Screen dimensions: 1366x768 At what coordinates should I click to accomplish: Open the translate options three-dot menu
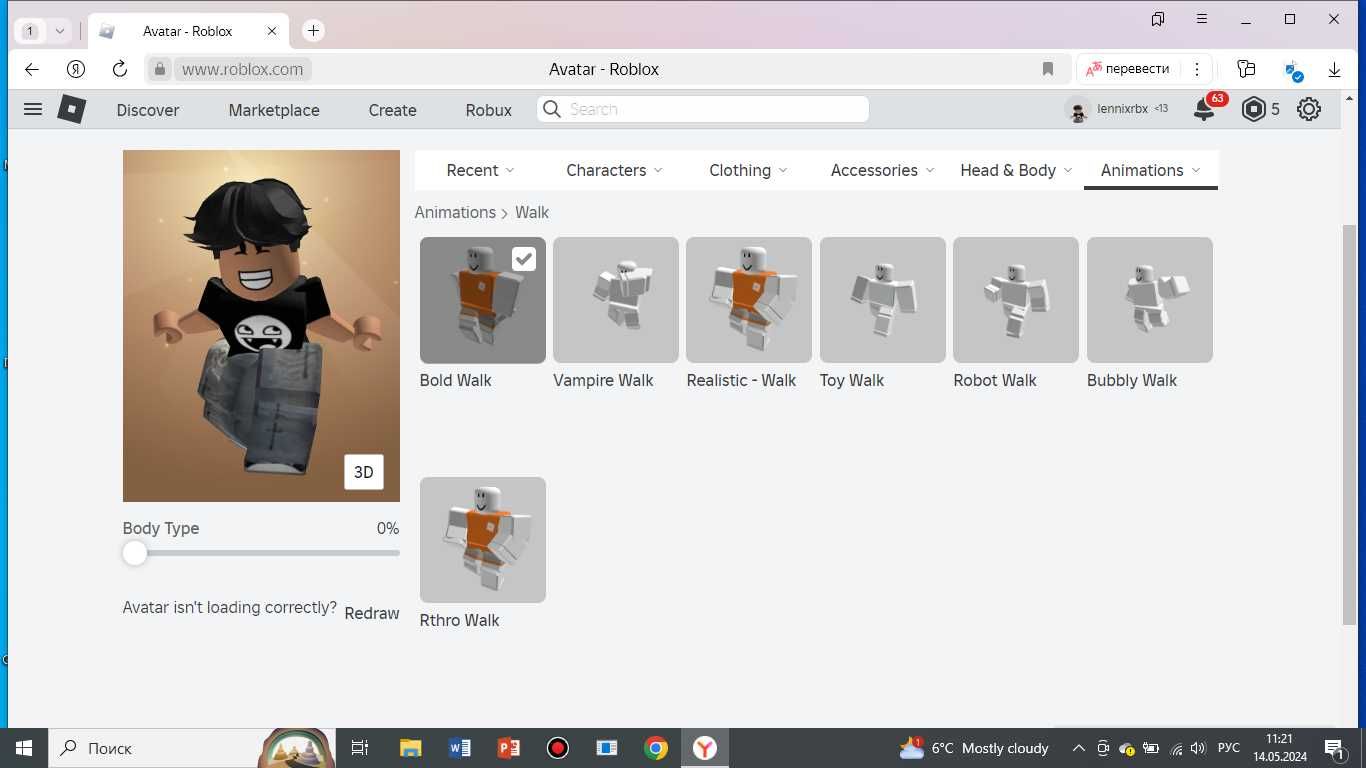[1196, 69]
